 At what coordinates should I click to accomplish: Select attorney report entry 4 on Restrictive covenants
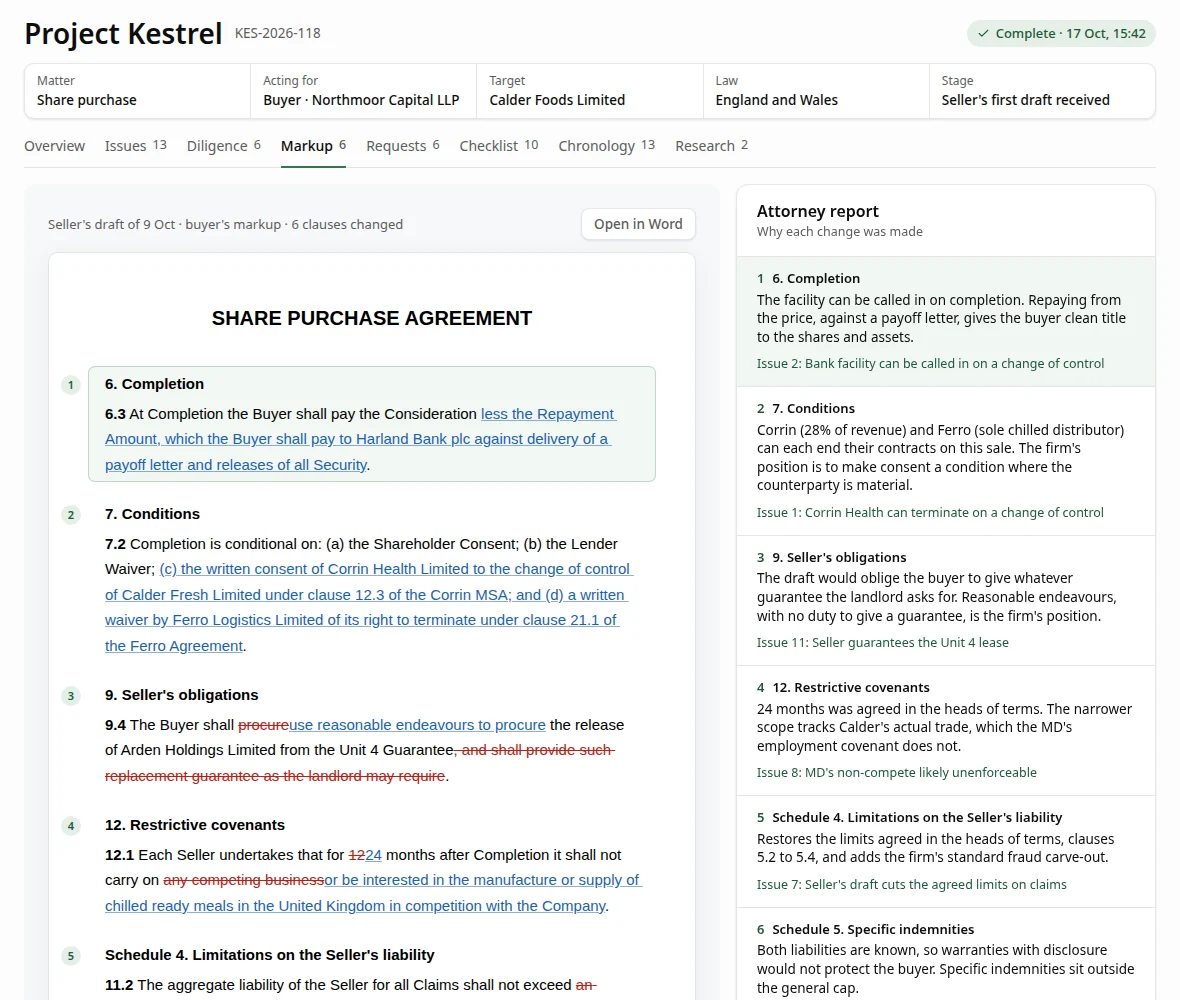click(945, 731)
